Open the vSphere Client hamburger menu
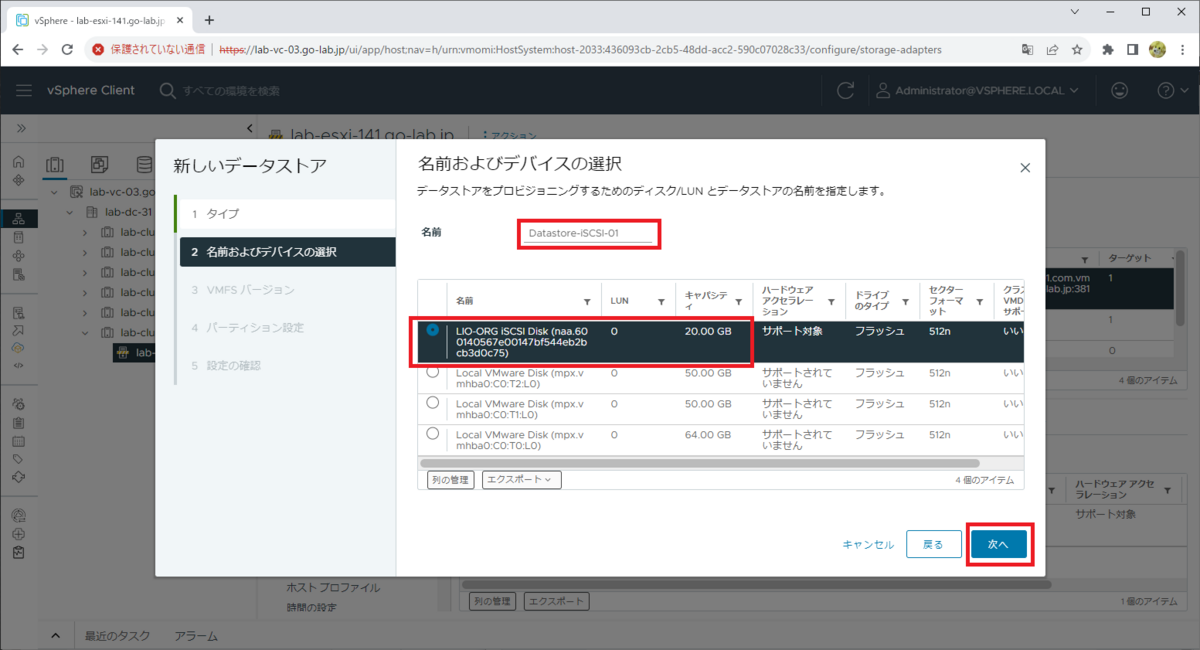Screen dimensions: 1200x650 24,89
